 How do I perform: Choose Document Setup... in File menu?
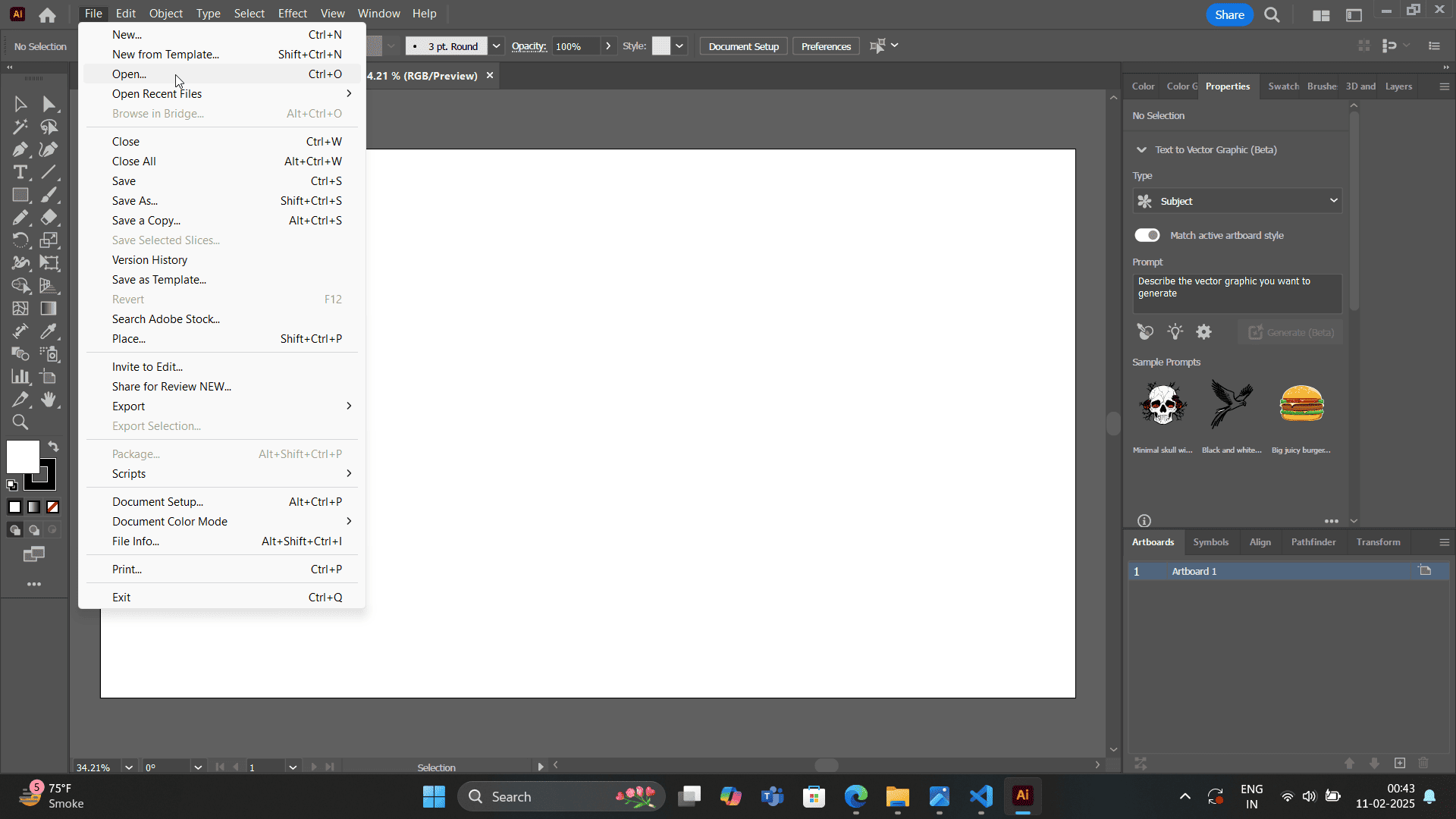click(221, 502)
